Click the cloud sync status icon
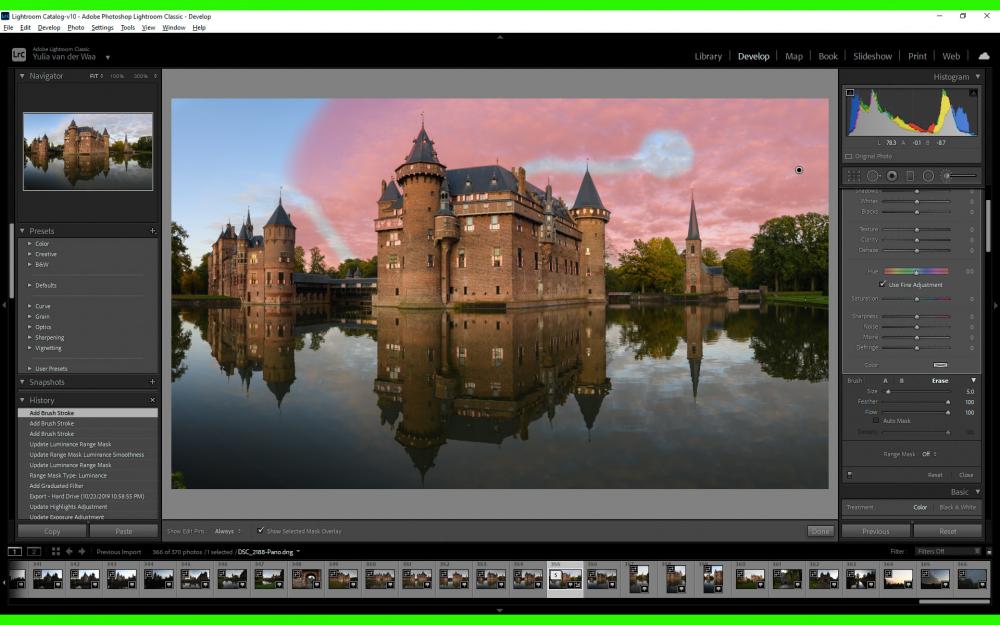The width and height of the screenshot is (1000, 625). pos(984,56)
